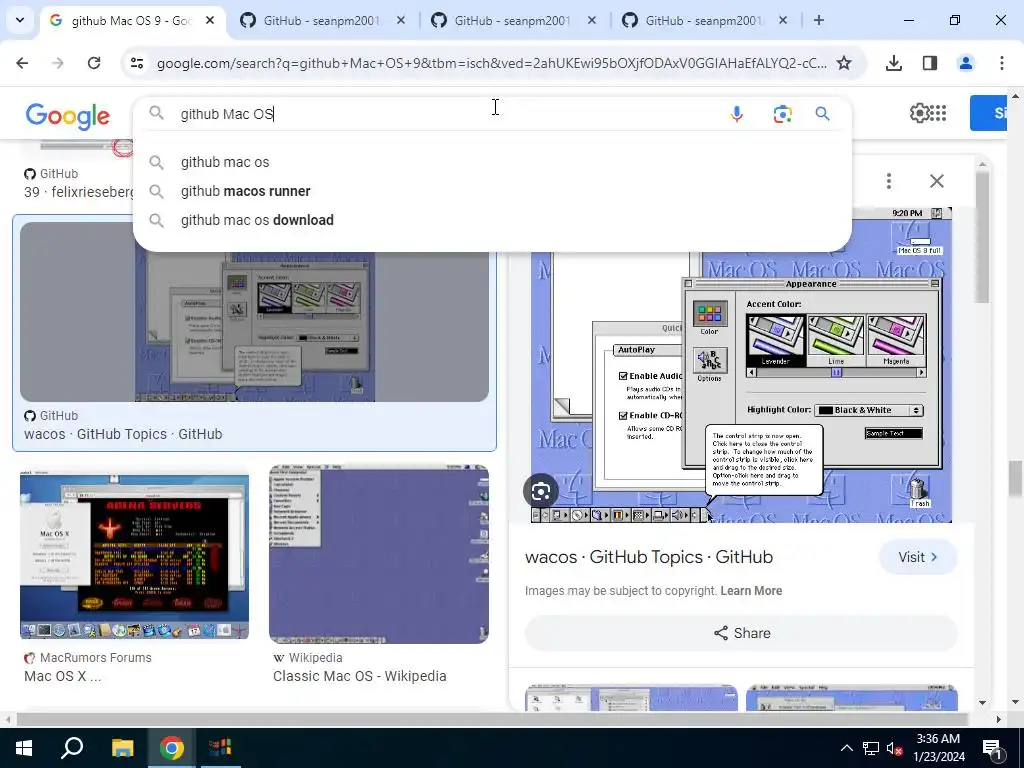This screenshot has height=768, width=1024.
Task: Click the Google logo
Action: point(68,116)
